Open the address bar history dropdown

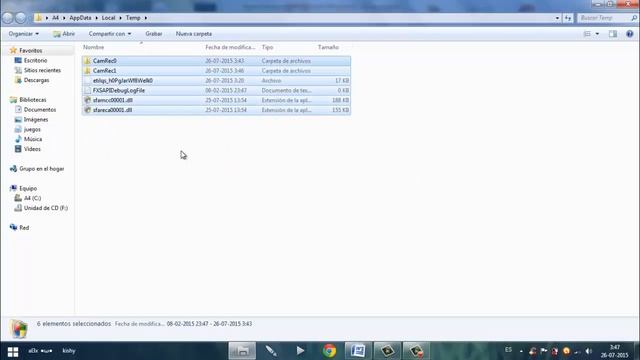point(558,18)
